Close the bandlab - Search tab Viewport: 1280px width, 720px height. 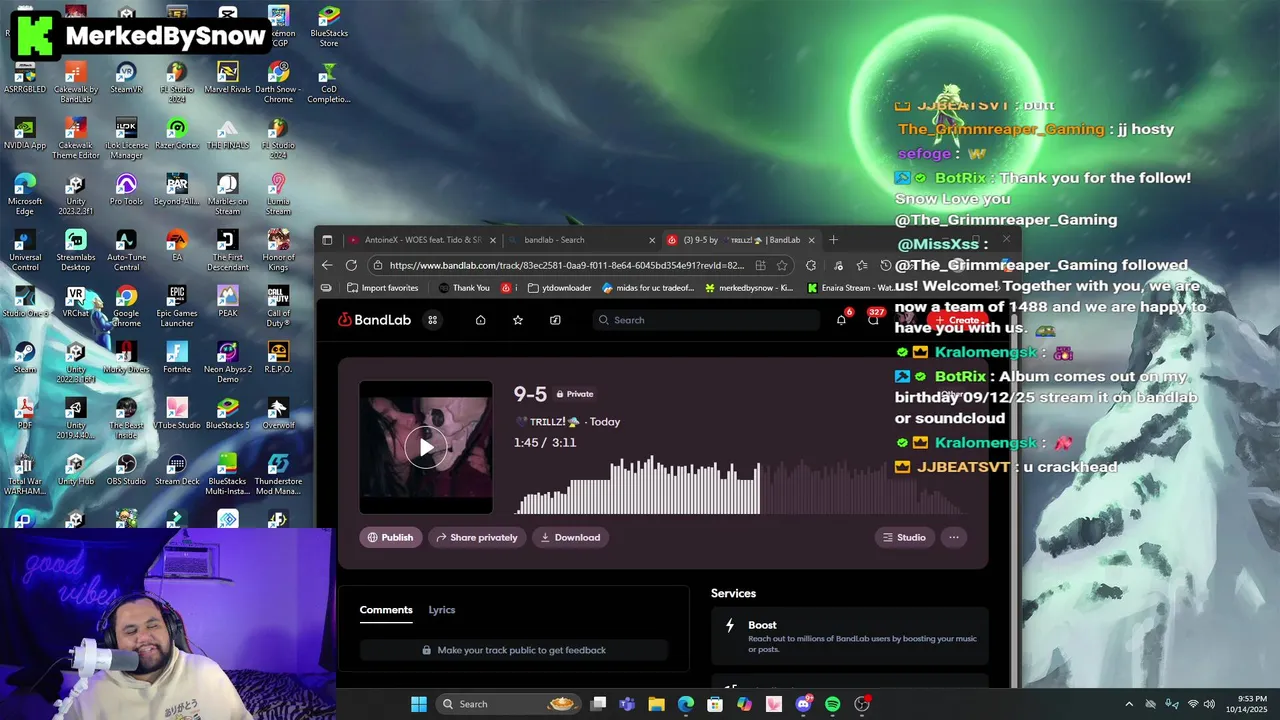pyautogui.click(x=653, y=240)
